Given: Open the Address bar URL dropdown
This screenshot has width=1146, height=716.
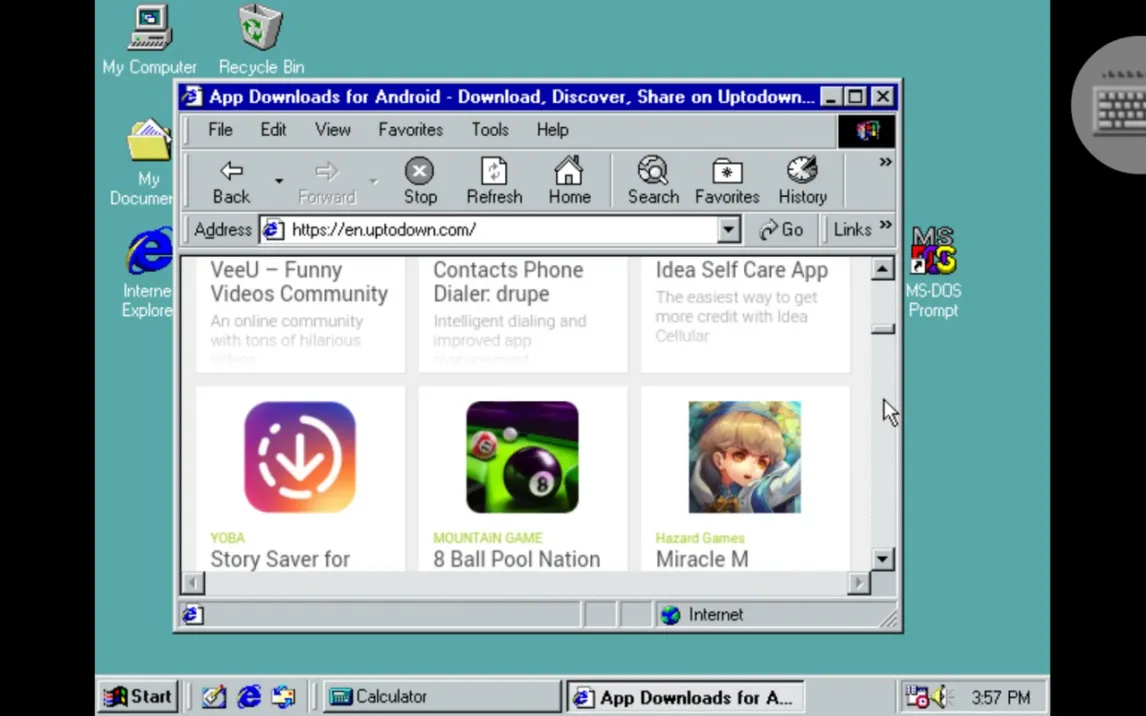Looking at the screenshot, I should tap(728, 230).
